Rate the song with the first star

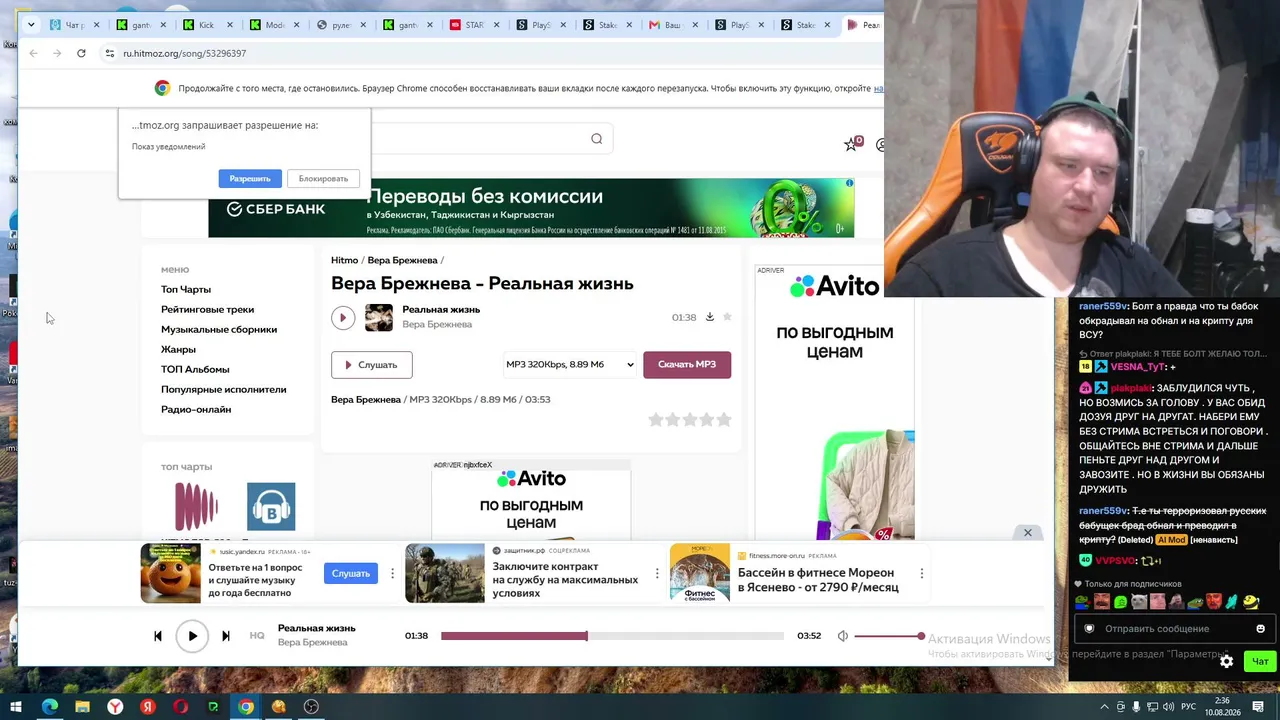[x=656, y=420]
